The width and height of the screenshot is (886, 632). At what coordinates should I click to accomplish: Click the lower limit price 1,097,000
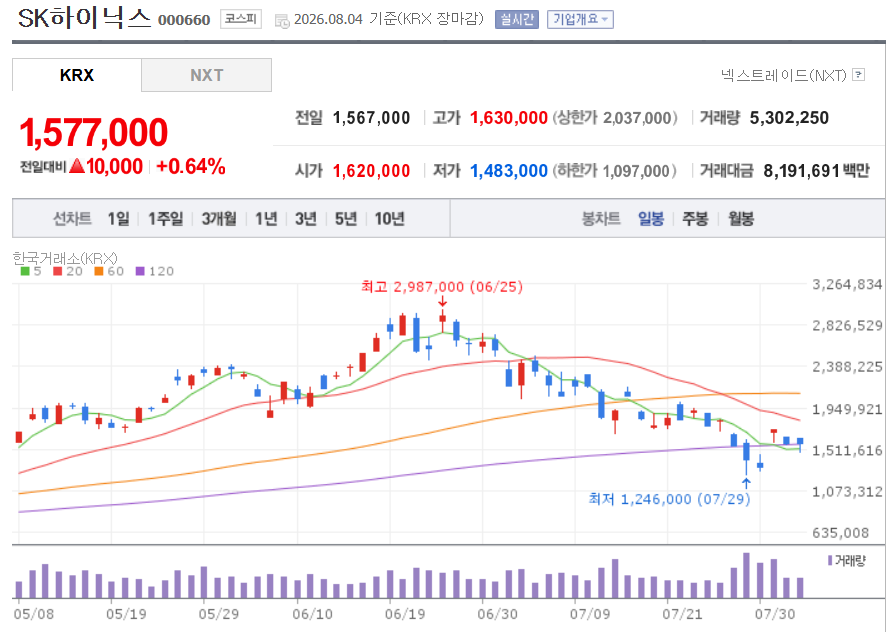click(636, 171)
